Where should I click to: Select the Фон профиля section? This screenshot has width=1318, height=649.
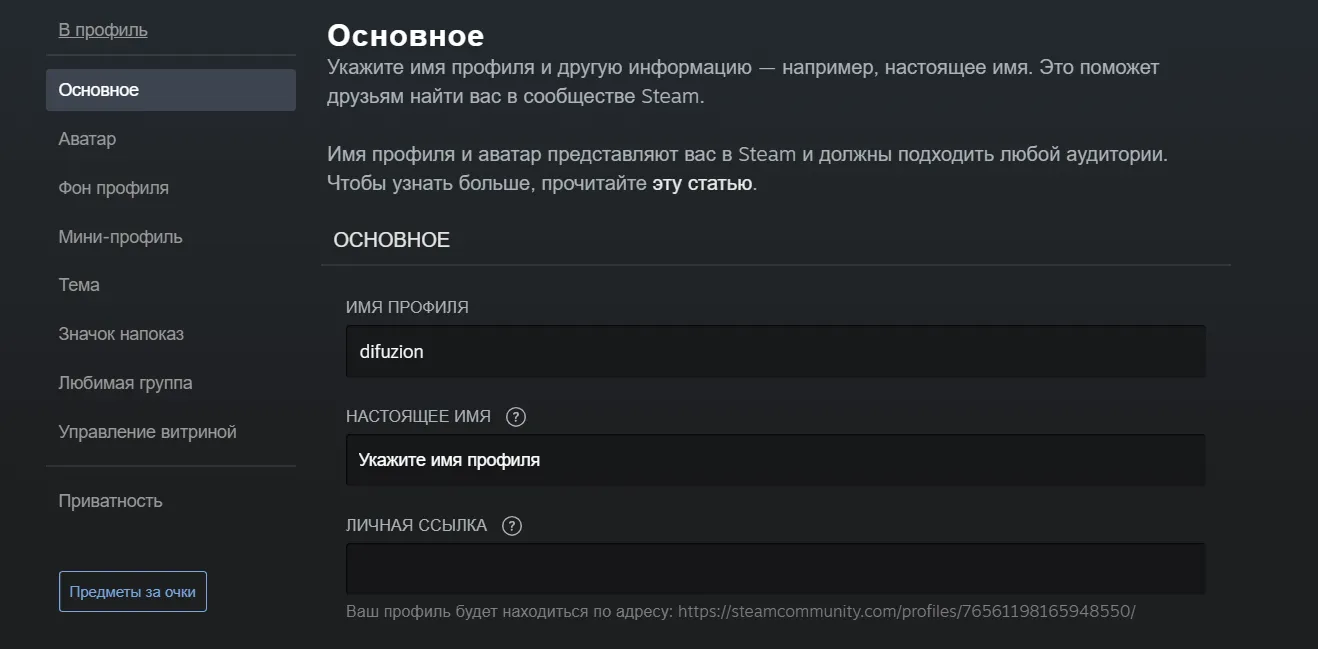tap(113, 187)
